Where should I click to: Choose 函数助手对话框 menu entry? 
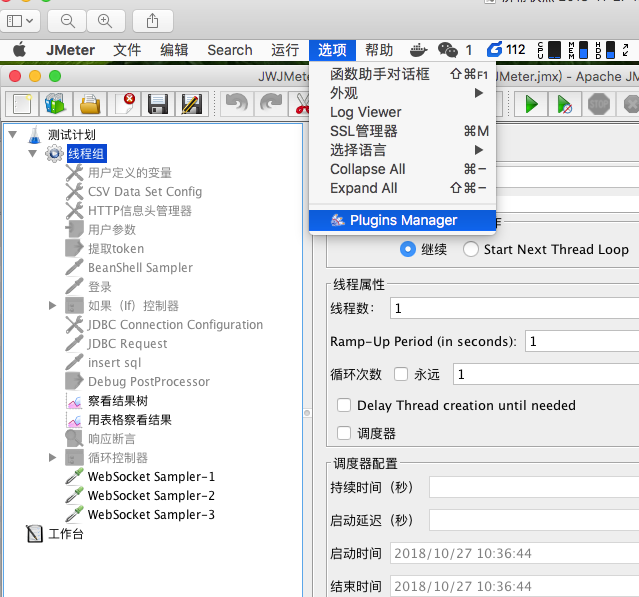point(402,74)
